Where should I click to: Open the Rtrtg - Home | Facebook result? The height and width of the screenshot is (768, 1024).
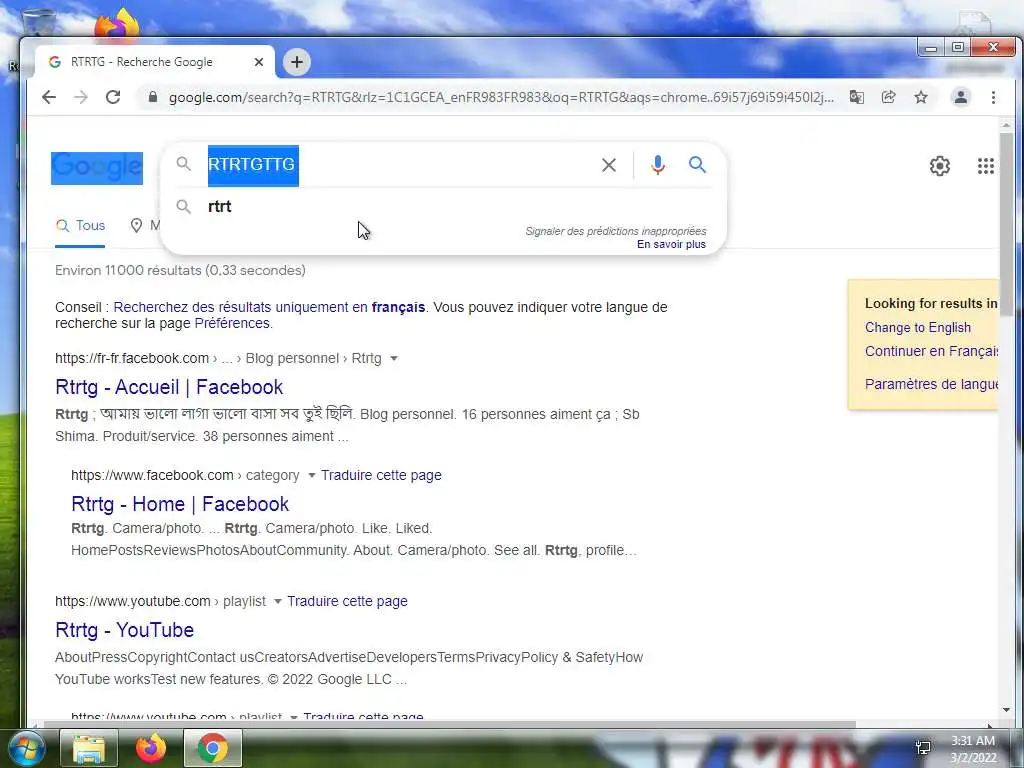pos(180,504)
